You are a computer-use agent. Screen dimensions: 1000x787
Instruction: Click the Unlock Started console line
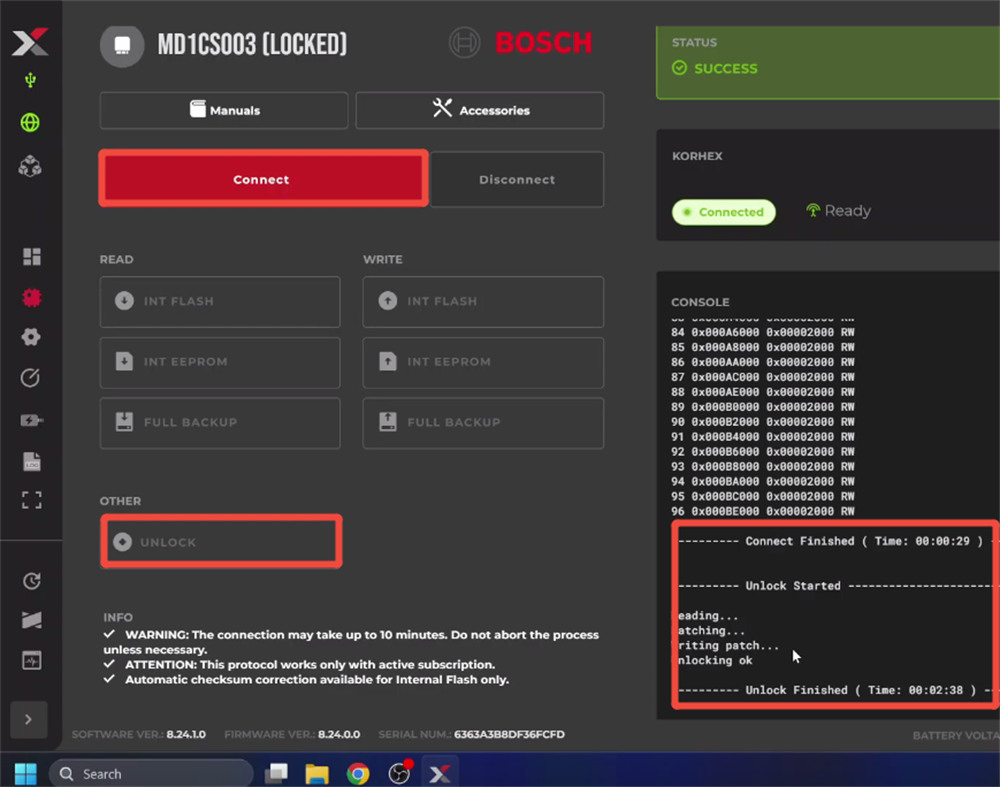pos(835,585)
